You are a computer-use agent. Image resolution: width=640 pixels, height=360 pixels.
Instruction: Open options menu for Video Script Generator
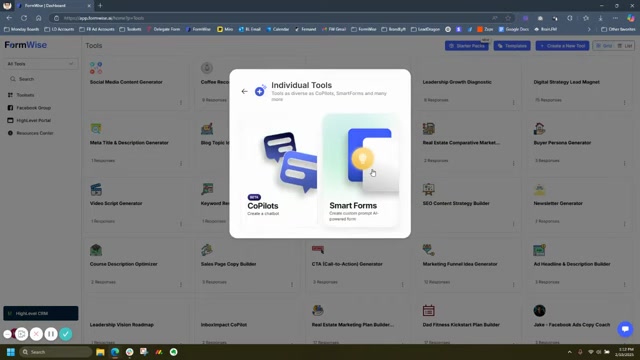(181, 224)
